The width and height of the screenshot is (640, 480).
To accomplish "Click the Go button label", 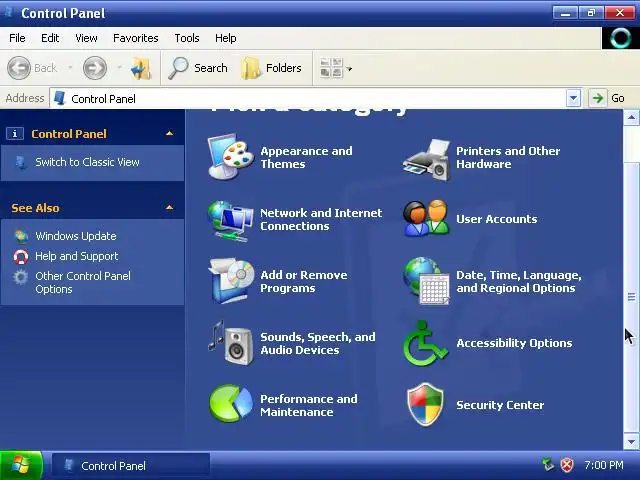I will pyautogui.click(x=618, y=98).
